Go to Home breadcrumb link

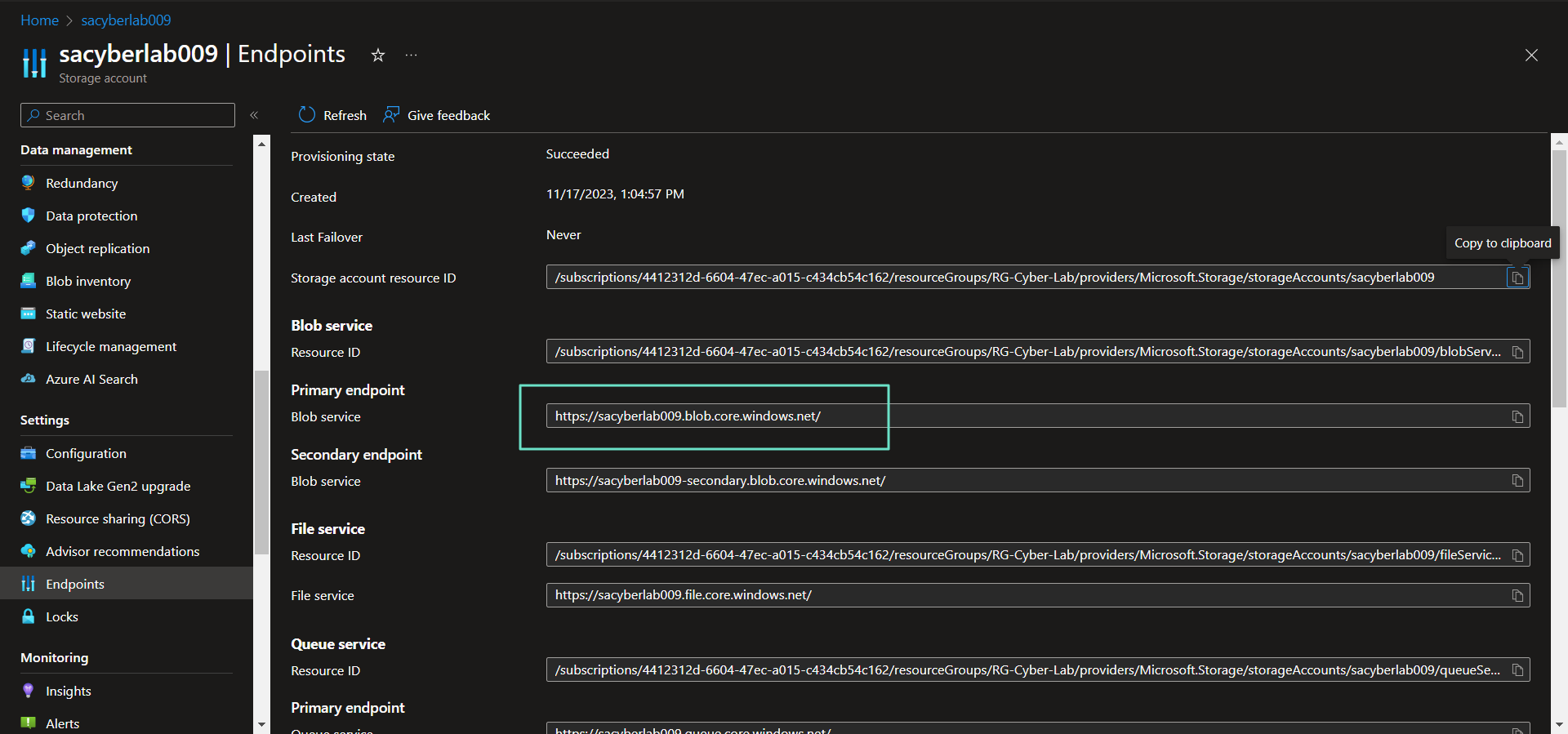pyautogui.click(x=39, y=20)
